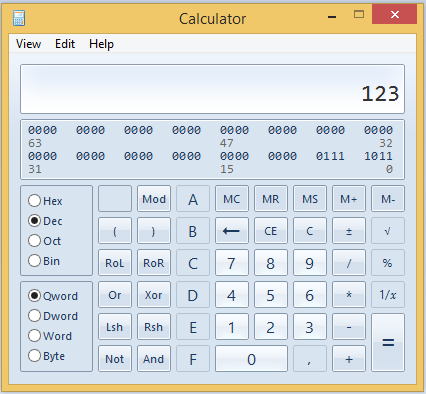Click the digit 4 button
Screen dimensions: 426x394
pos(232,295)
